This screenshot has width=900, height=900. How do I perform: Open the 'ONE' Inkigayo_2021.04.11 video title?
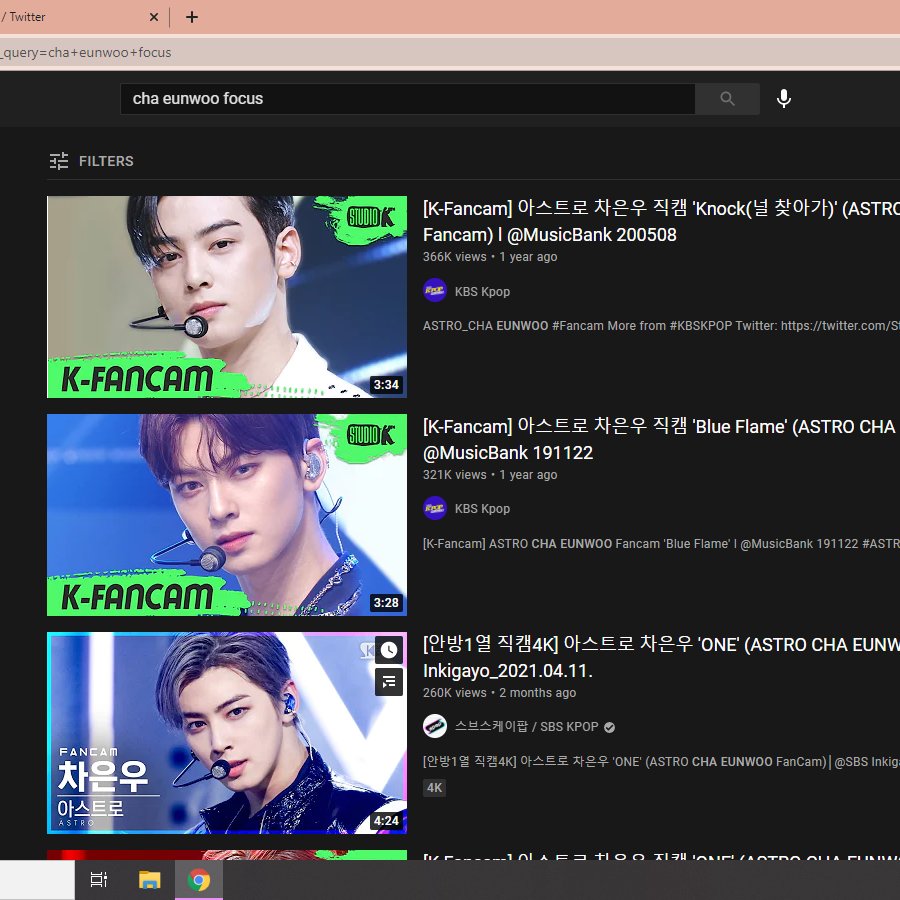tap(661, 657)
